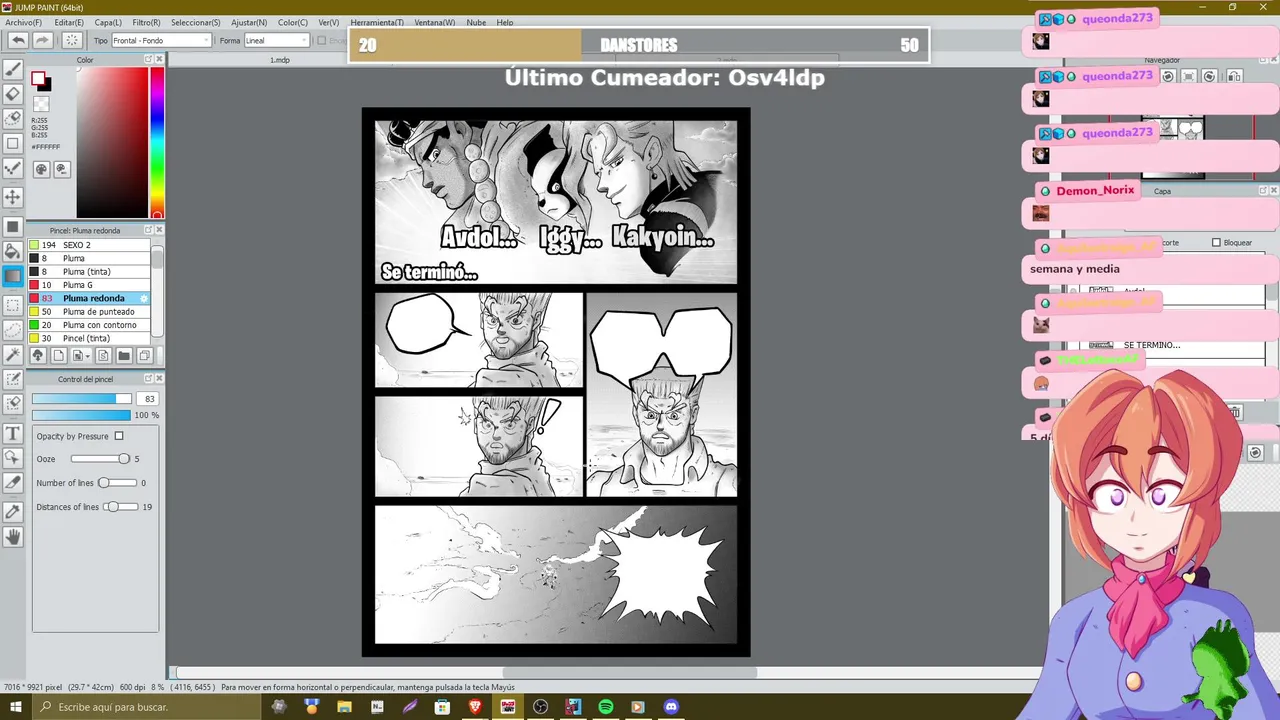Open the brush folder icon
The height and width of the screenshot is (720, 1280).
(x=124, y=356)
